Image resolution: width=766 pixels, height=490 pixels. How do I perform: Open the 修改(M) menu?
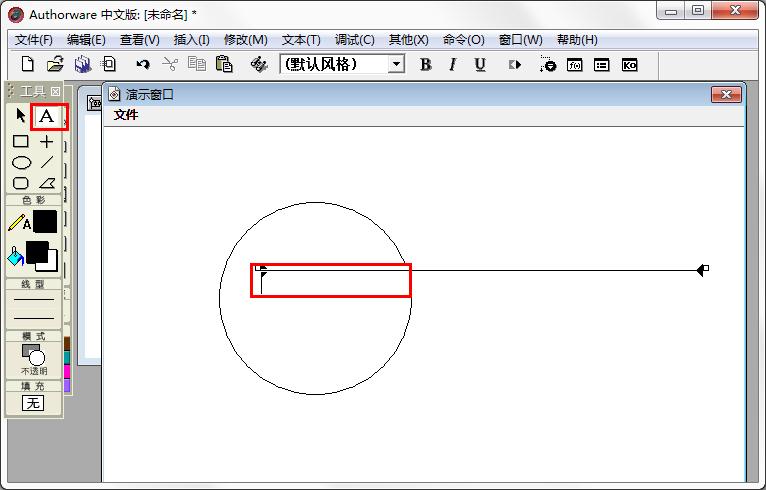[246, 40]
